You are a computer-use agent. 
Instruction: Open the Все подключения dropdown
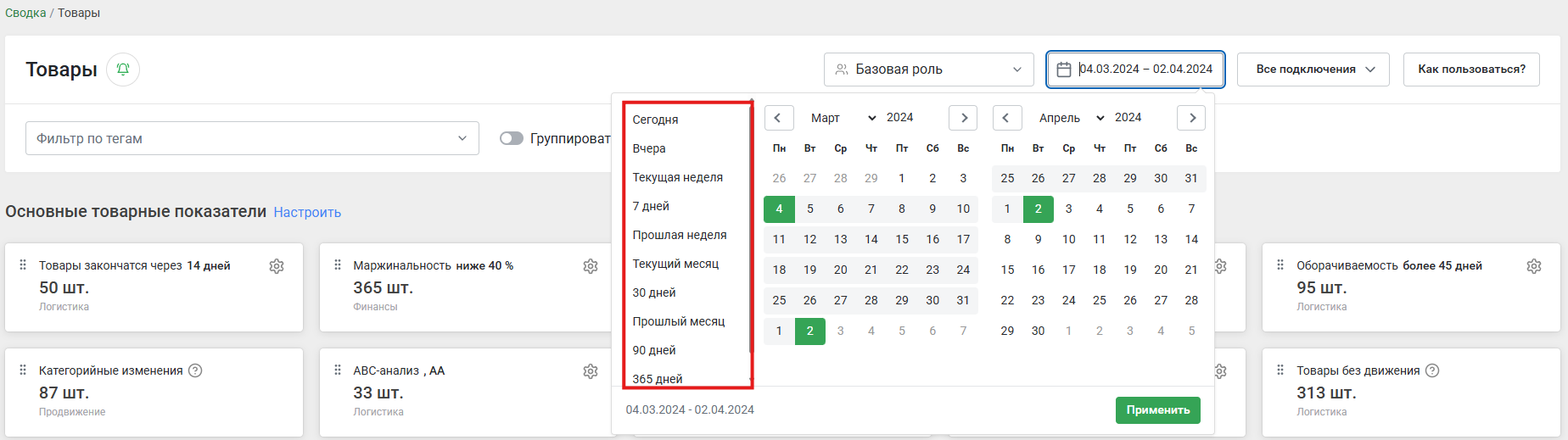point(1313,70)
